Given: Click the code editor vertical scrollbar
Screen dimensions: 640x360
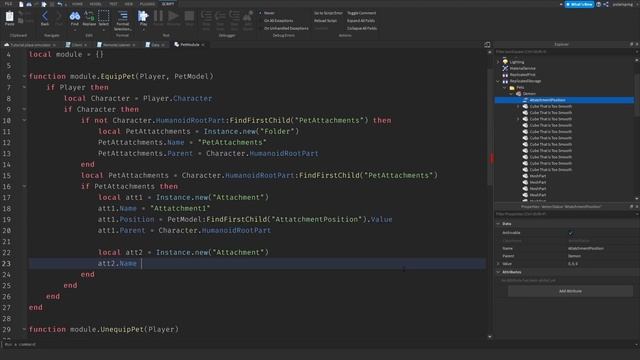Looking at the screenshot, I should click(x=490, y=127).
